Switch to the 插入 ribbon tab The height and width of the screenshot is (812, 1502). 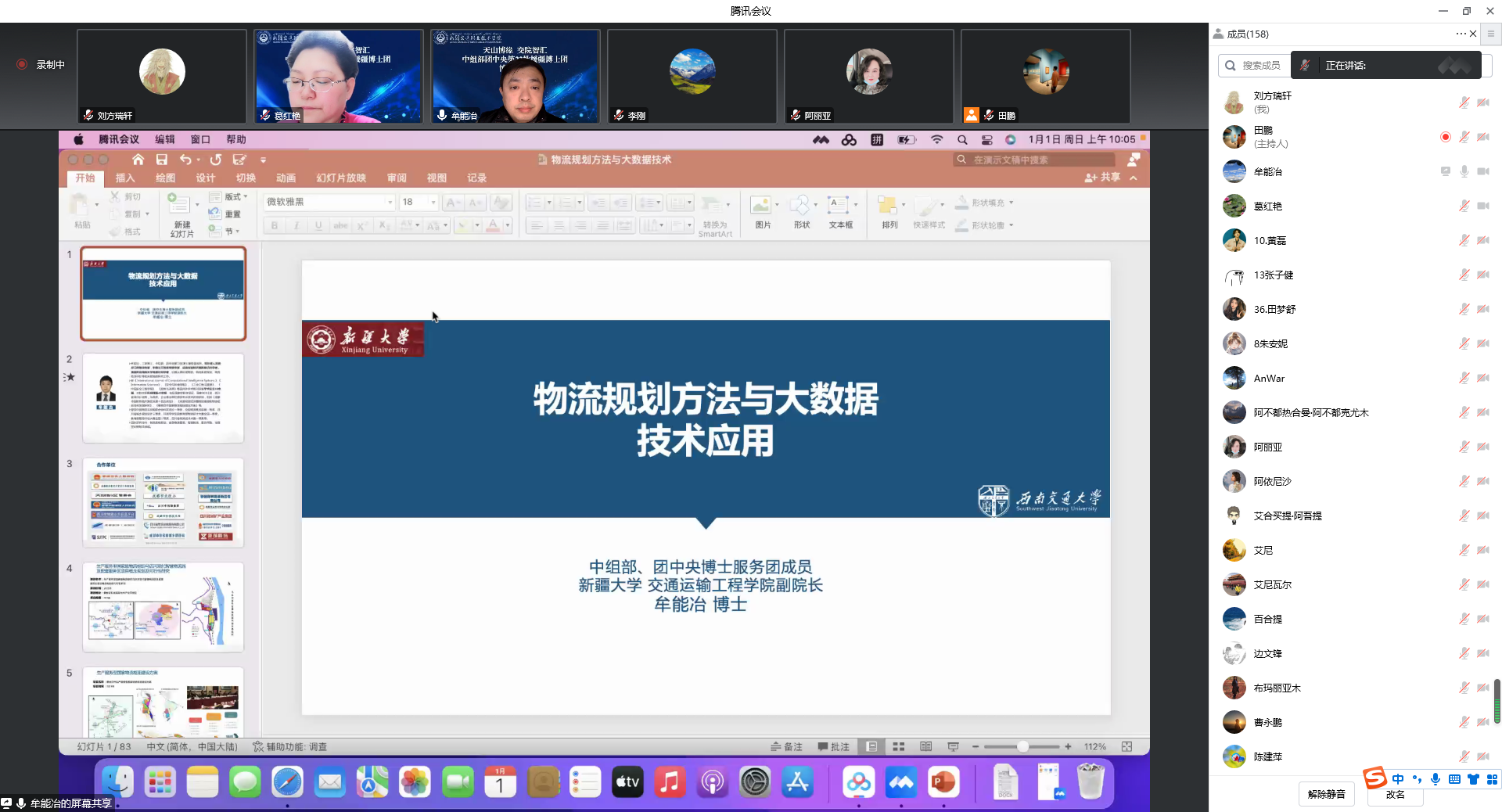125,178
